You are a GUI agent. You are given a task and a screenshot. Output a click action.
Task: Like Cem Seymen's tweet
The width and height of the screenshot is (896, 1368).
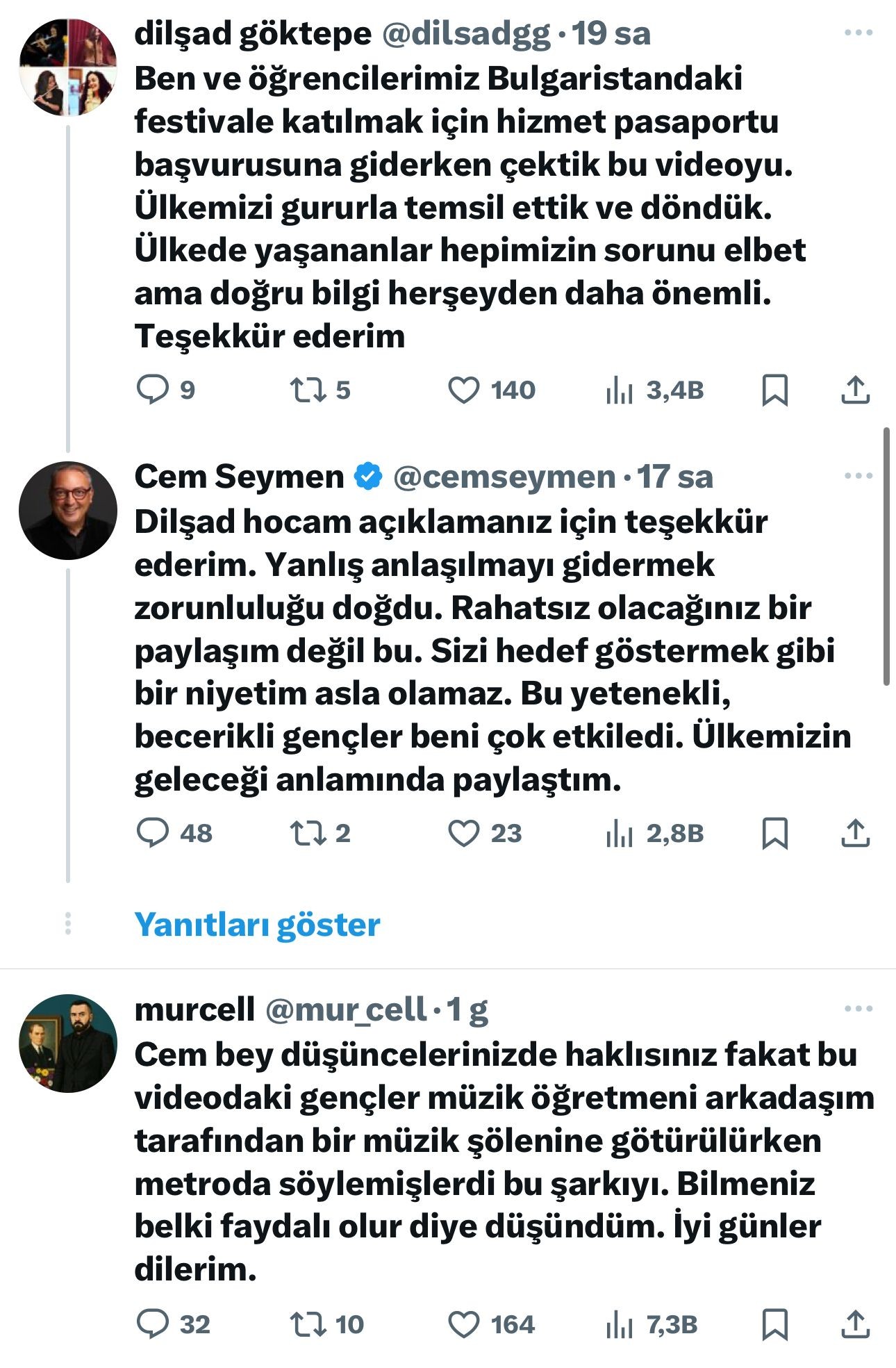click(x=463, y=833)
